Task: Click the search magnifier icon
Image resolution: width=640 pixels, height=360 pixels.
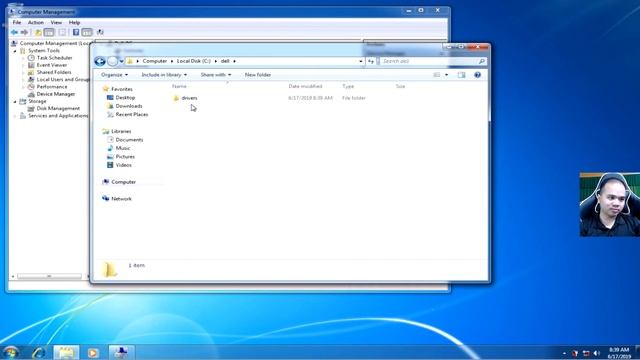Action: 482,61
